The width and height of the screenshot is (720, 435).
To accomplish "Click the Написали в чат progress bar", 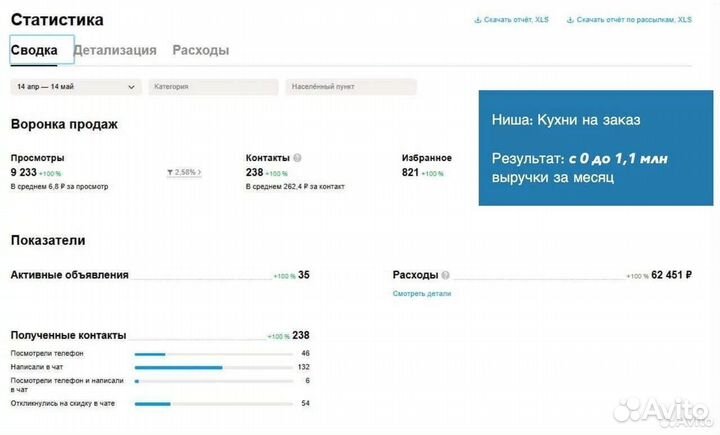I will tap(214, 367).
